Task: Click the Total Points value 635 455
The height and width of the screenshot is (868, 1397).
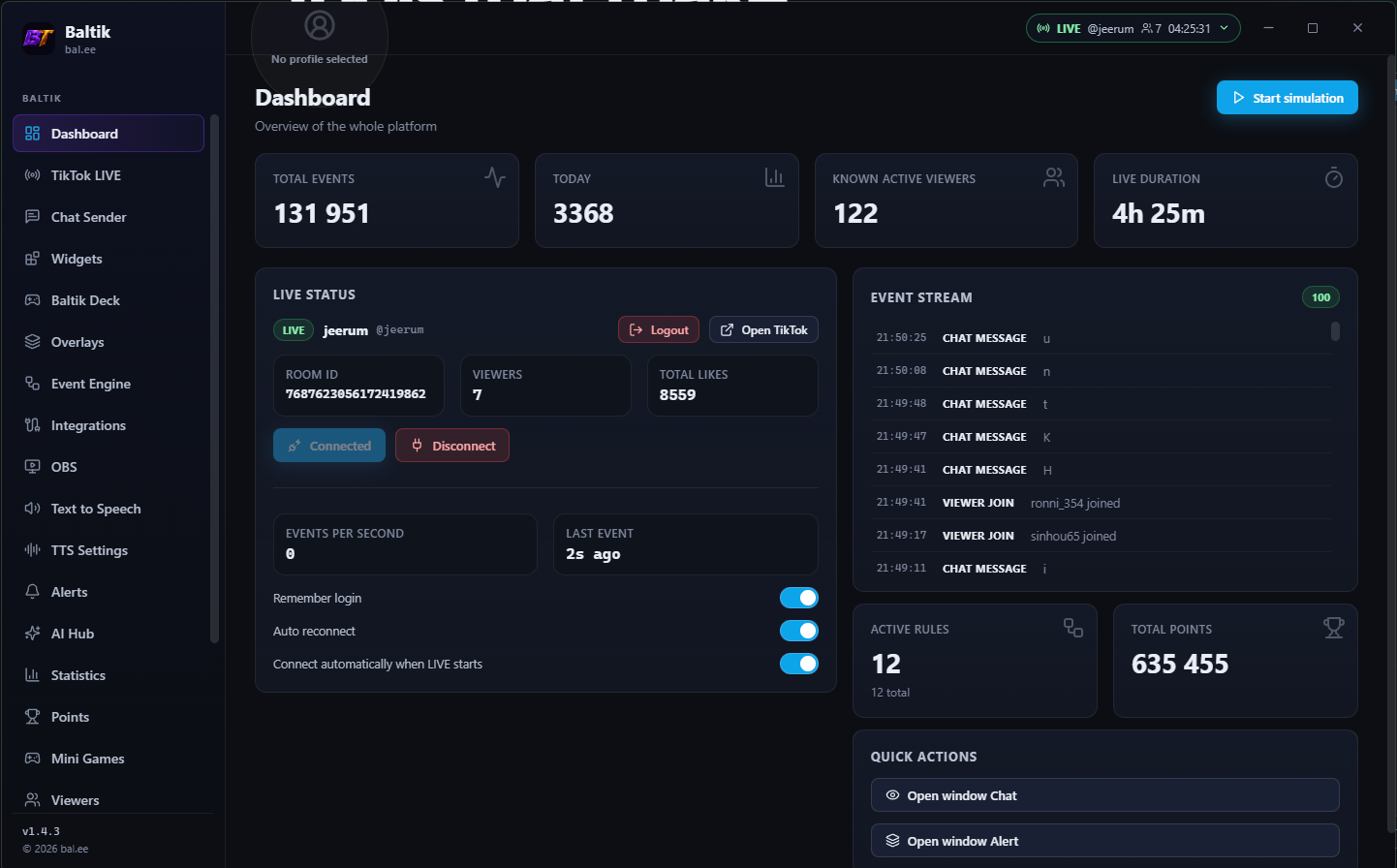Action: (1180, 664)
